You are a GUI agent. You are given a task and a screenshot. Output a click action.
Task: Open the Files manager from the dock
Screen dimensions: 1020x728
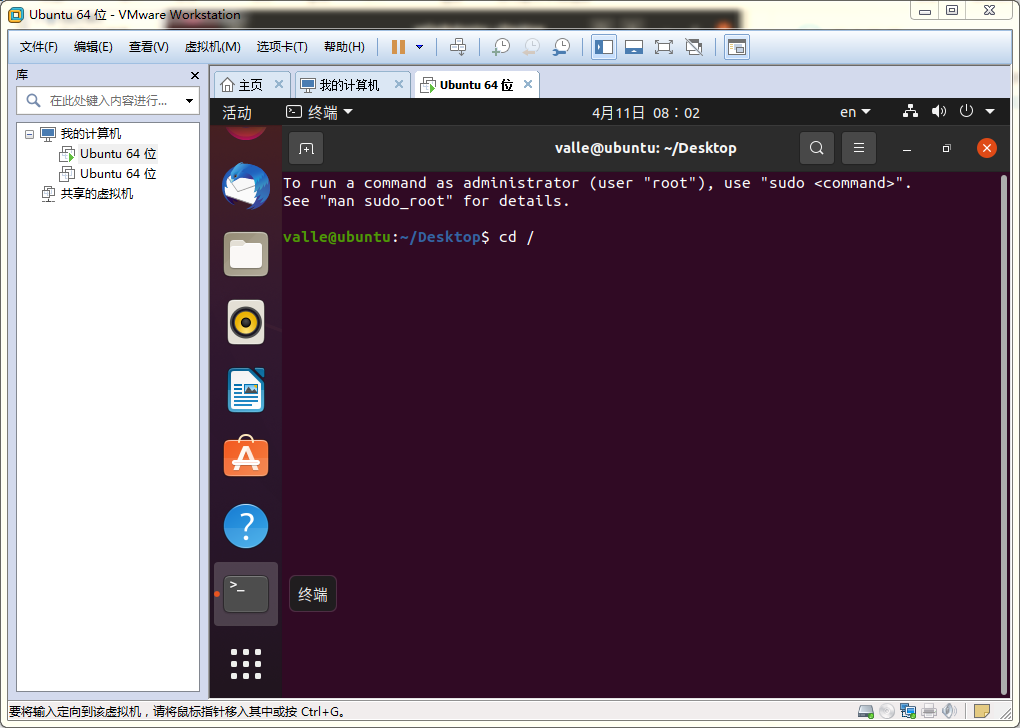(246, 254)
